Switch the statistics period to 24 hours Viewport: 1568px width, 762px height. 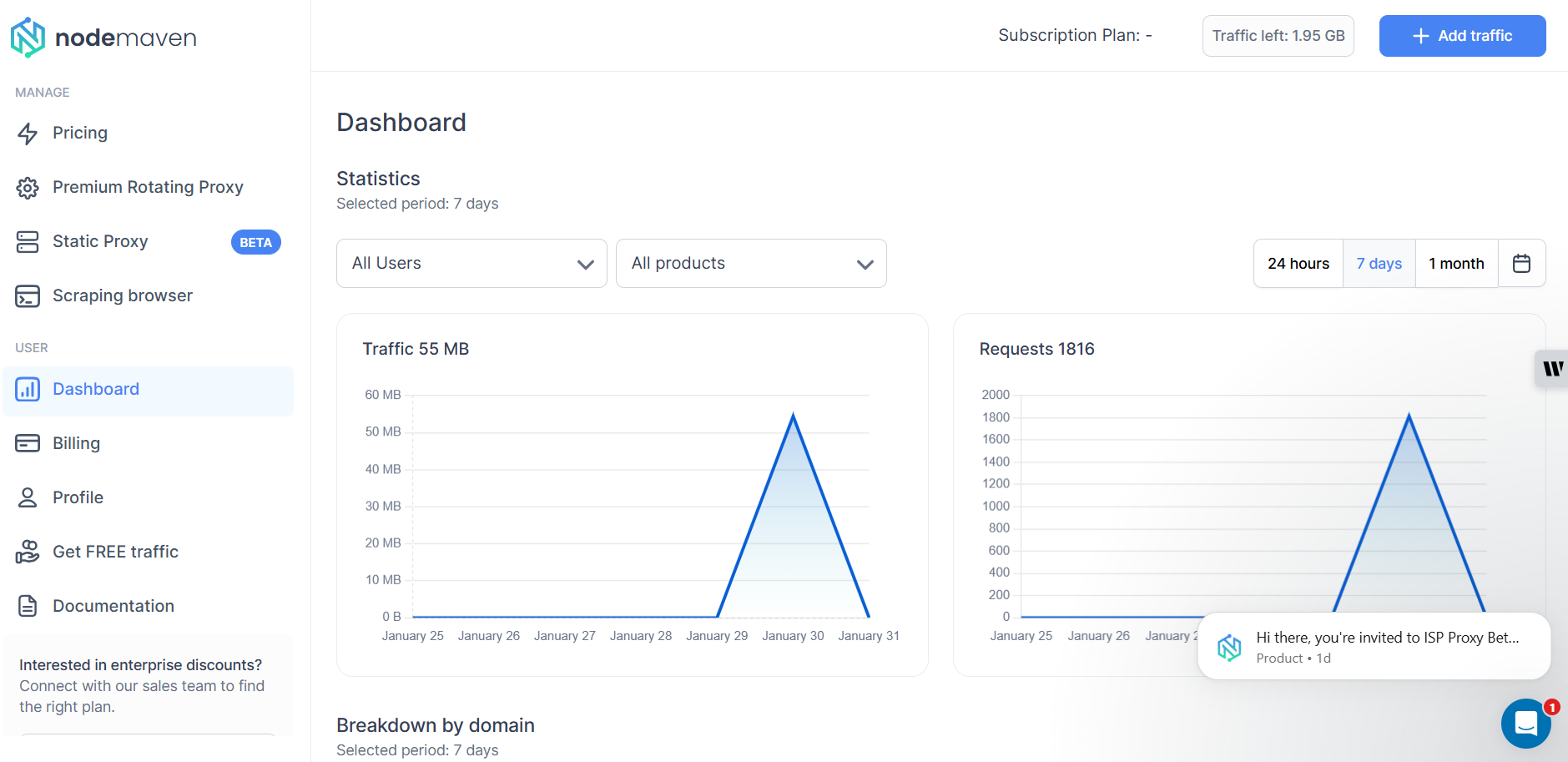click(x=1298, y=263)
